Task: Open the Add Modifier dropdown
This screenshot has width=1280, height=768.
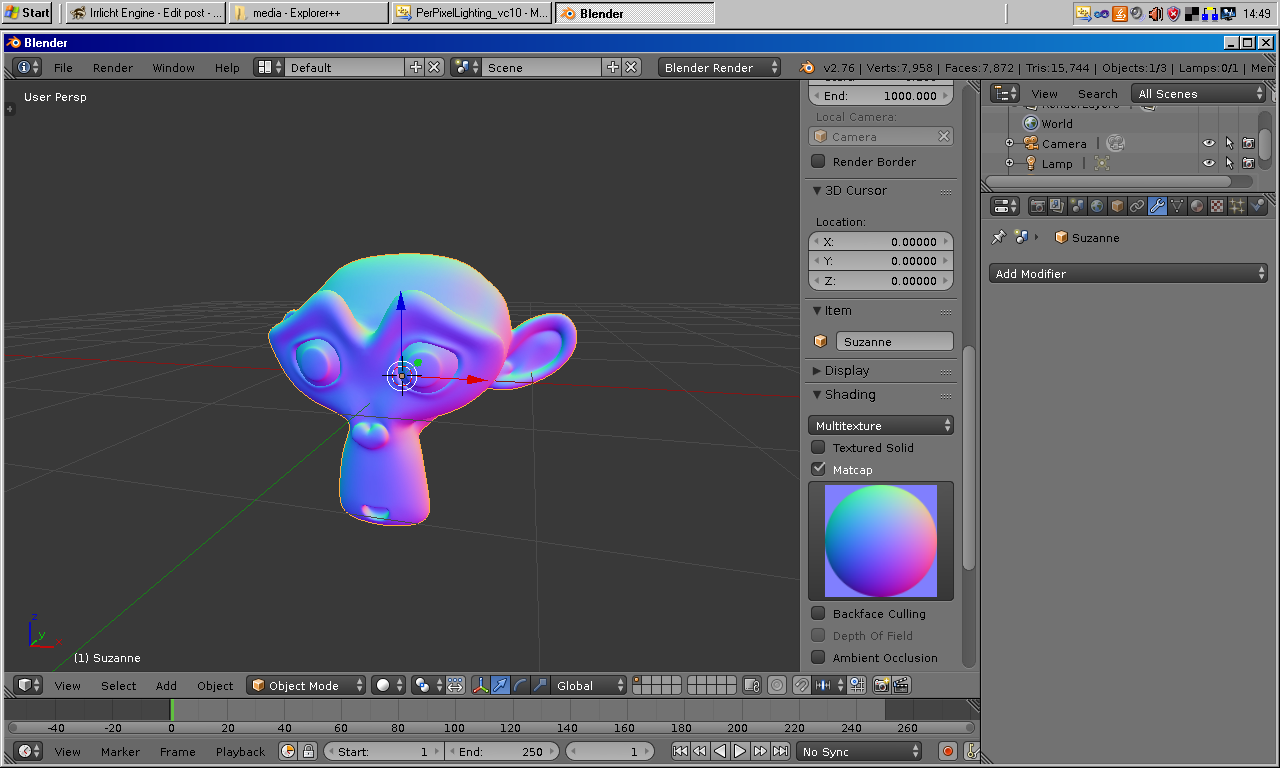Action: (x=1129, y=273)
